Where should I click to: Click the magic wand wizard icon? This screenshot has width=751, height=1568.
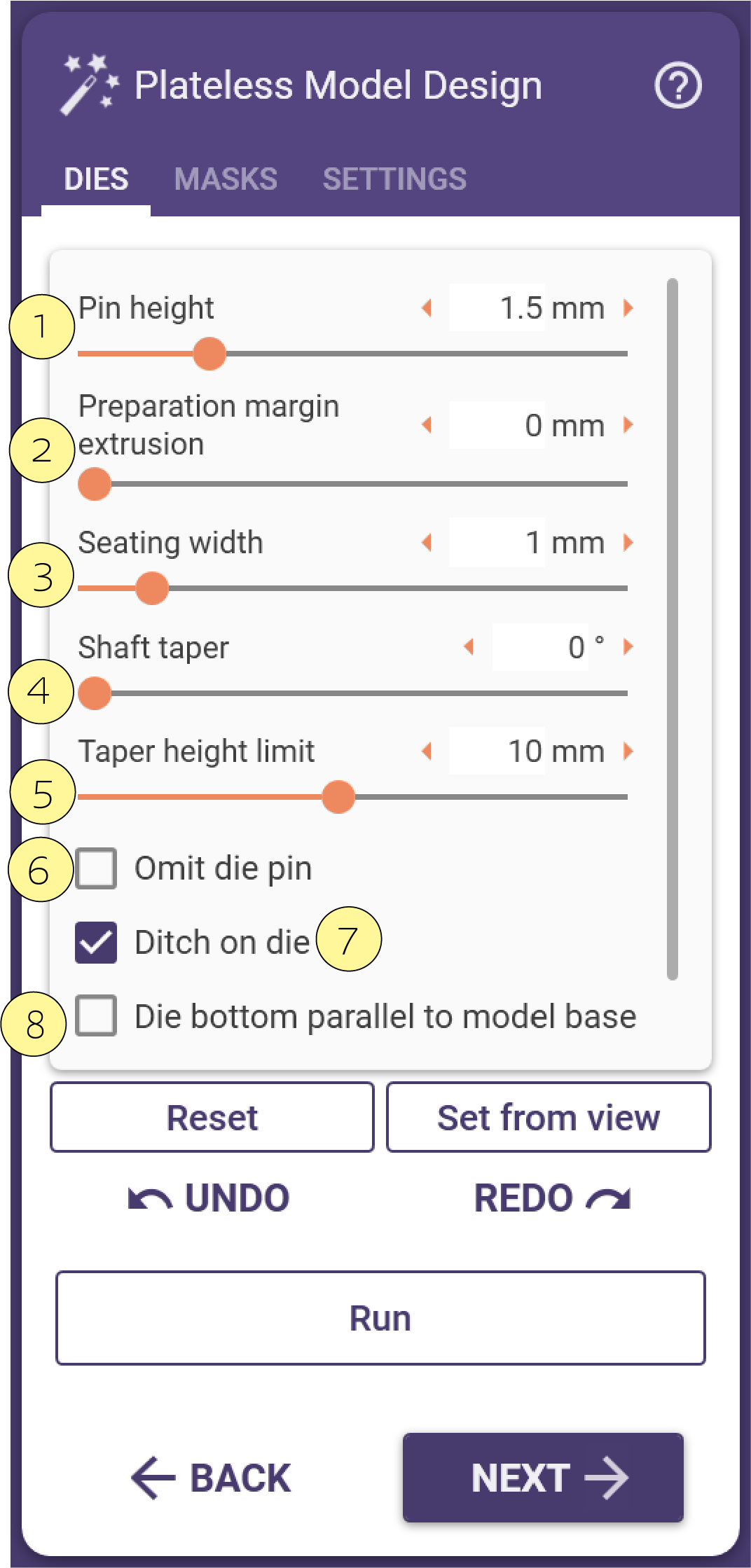(x=90, y=85)
